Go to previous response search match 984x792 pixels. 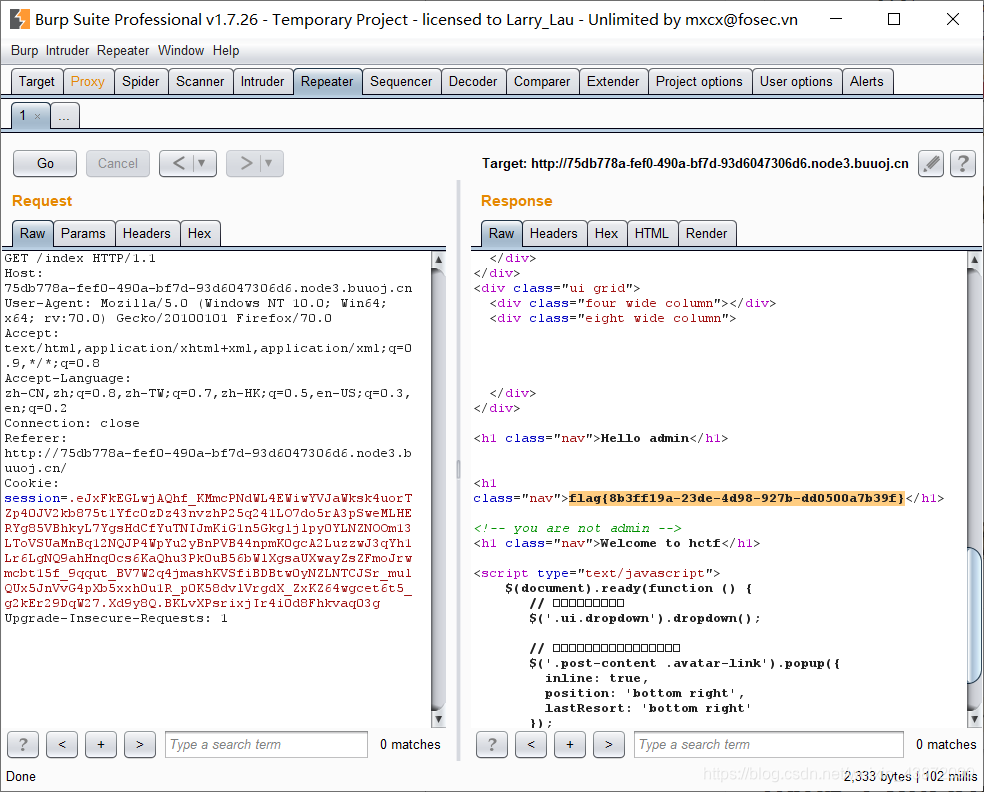coord(531,744)
